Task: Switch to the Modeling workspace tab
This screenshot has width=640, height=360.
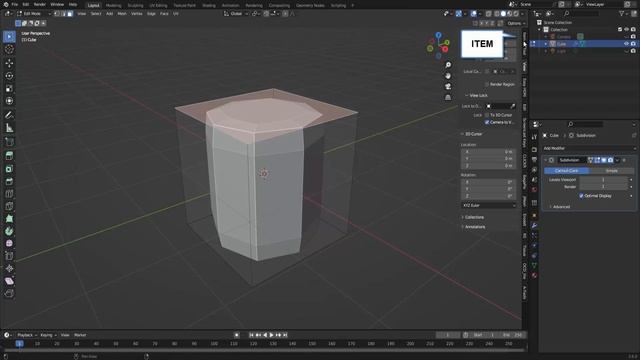Action: pos(113,5)
